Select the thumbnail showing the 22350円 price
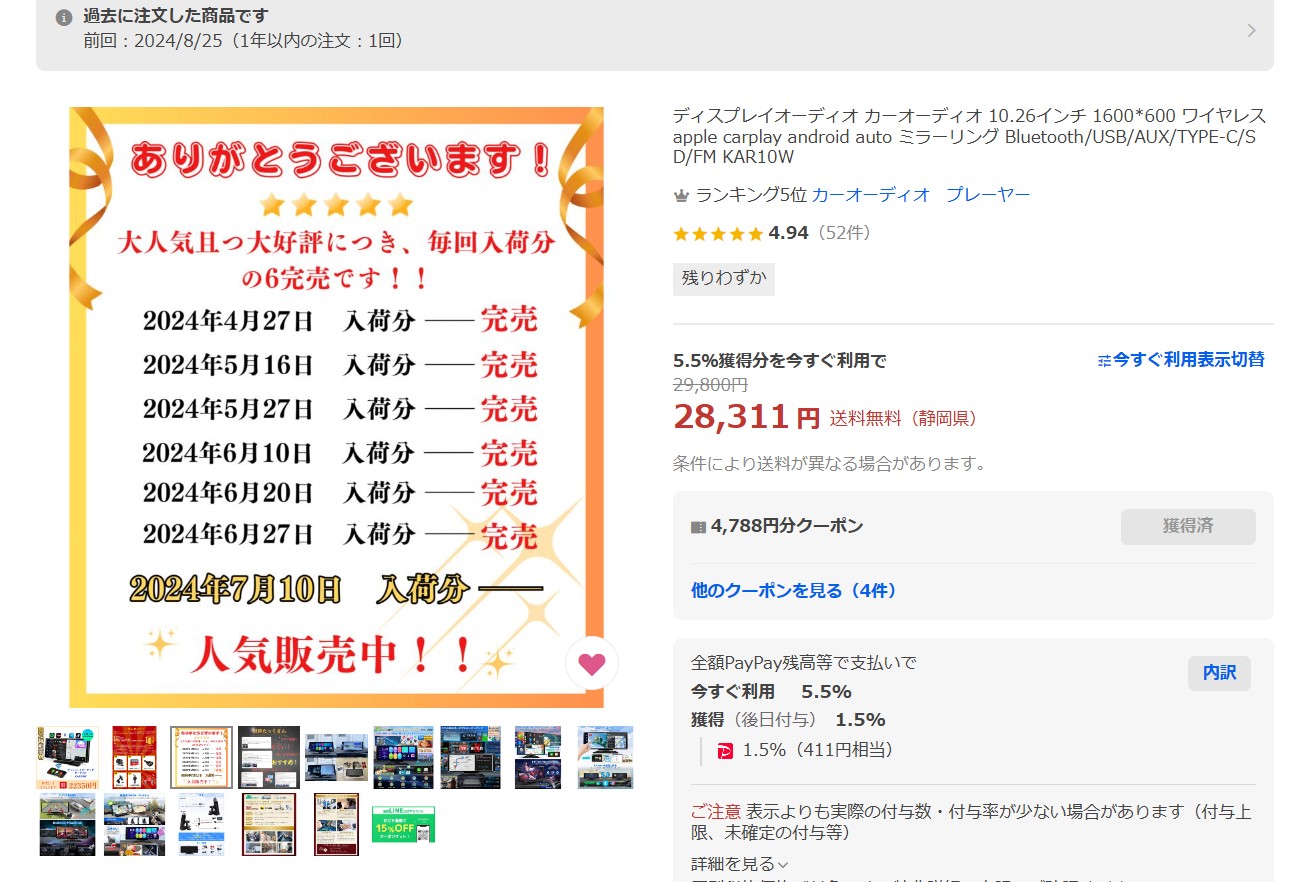This screenshot has height=882, width=1308. tap(67, 757)
